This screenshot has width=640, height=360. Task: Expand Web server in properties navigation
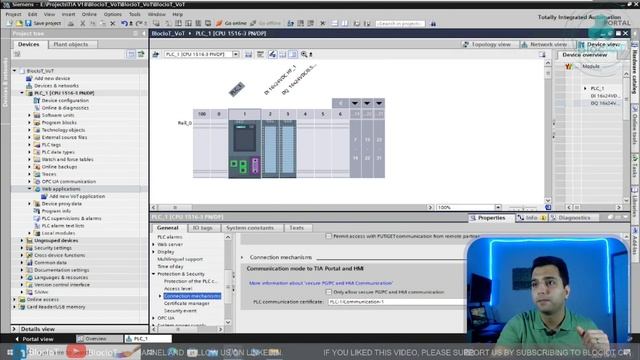[x=154, y=244]
